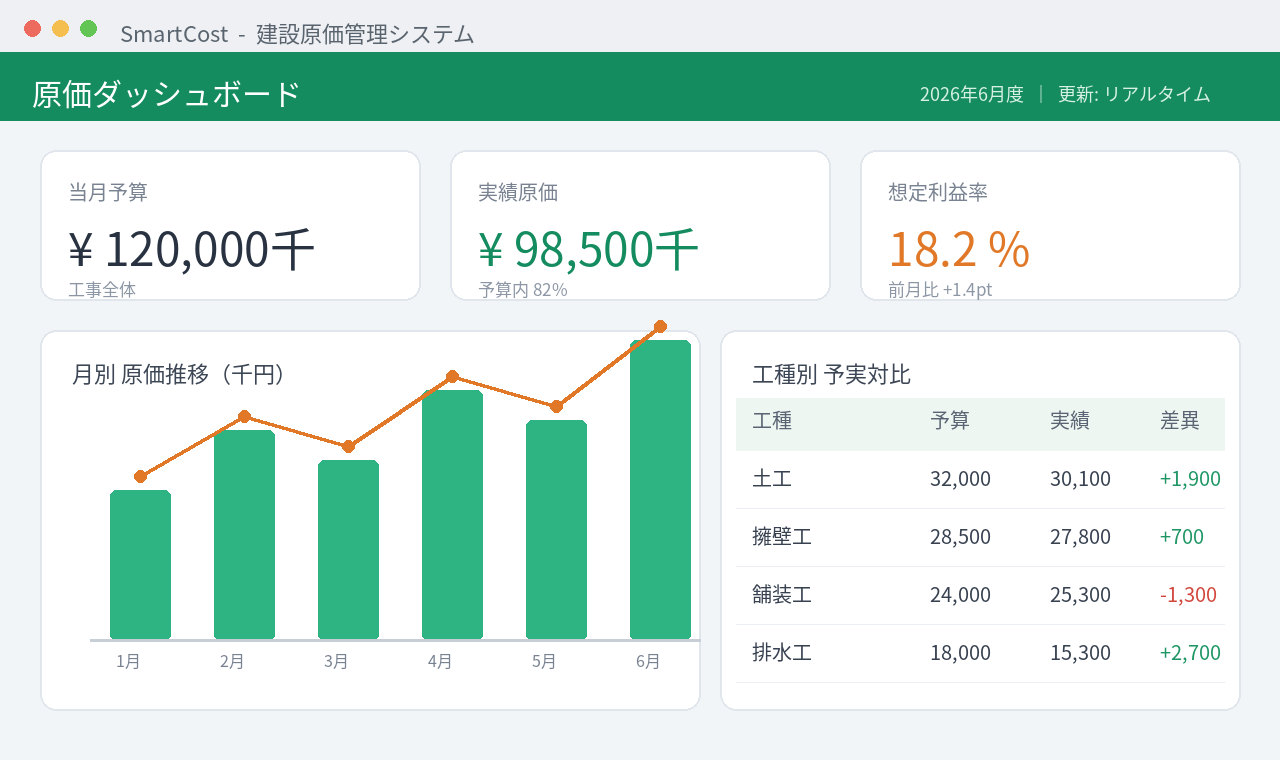
Task: Click the 予算 column header
Action: tap(950, 421)
